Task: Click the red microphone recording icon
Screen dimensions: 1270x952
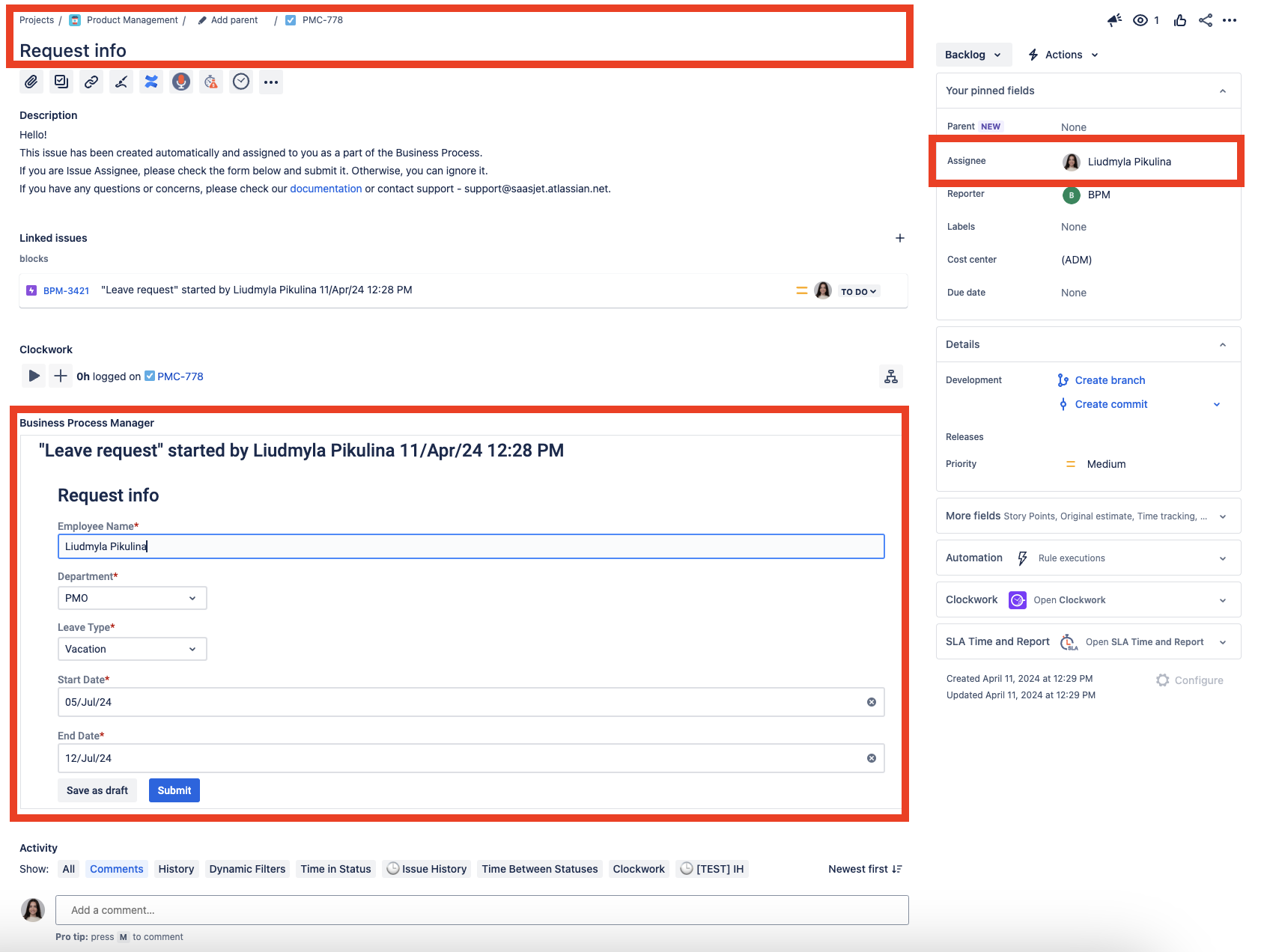Action: pyautogui.click(x=181, y=82)
